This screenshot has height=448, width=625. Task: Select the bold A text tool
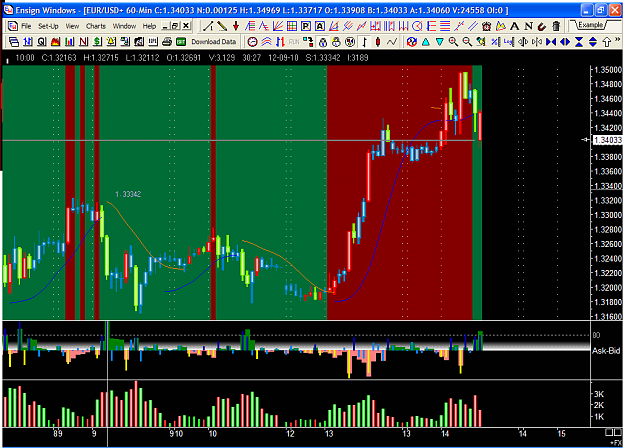click(x=515, y=26)
